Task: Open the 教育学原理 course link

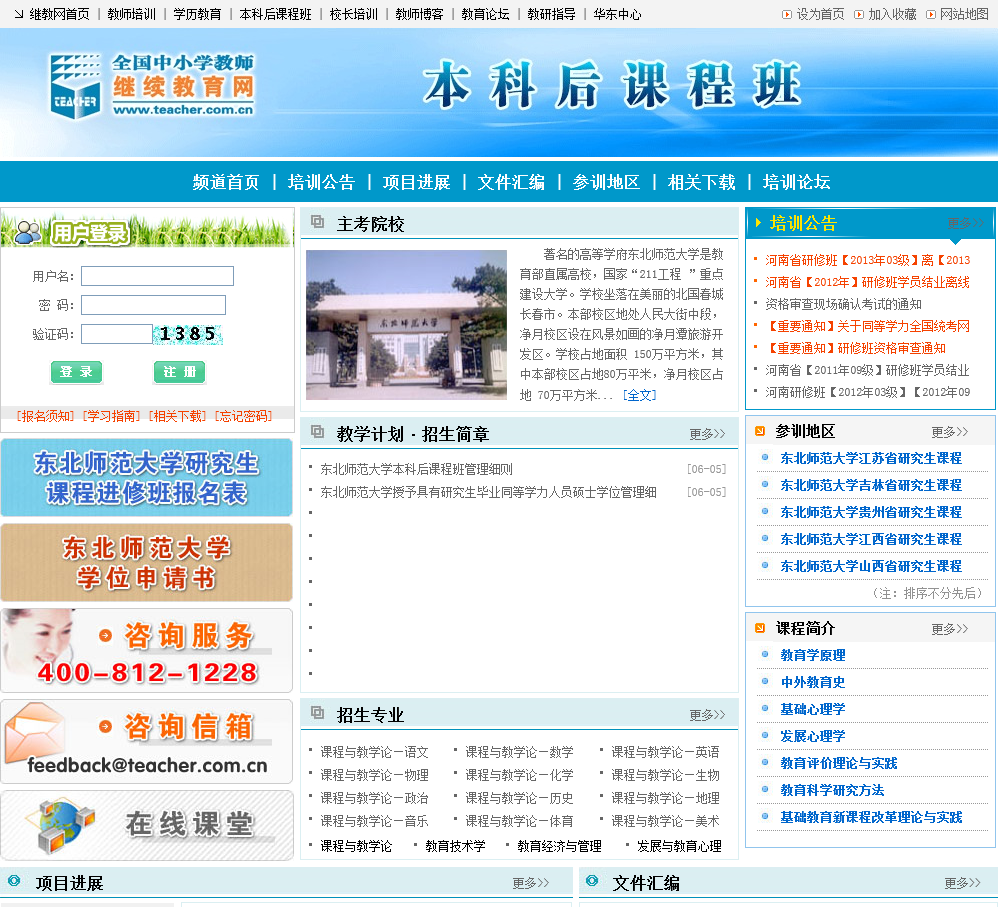Action: tap(813, 656)
